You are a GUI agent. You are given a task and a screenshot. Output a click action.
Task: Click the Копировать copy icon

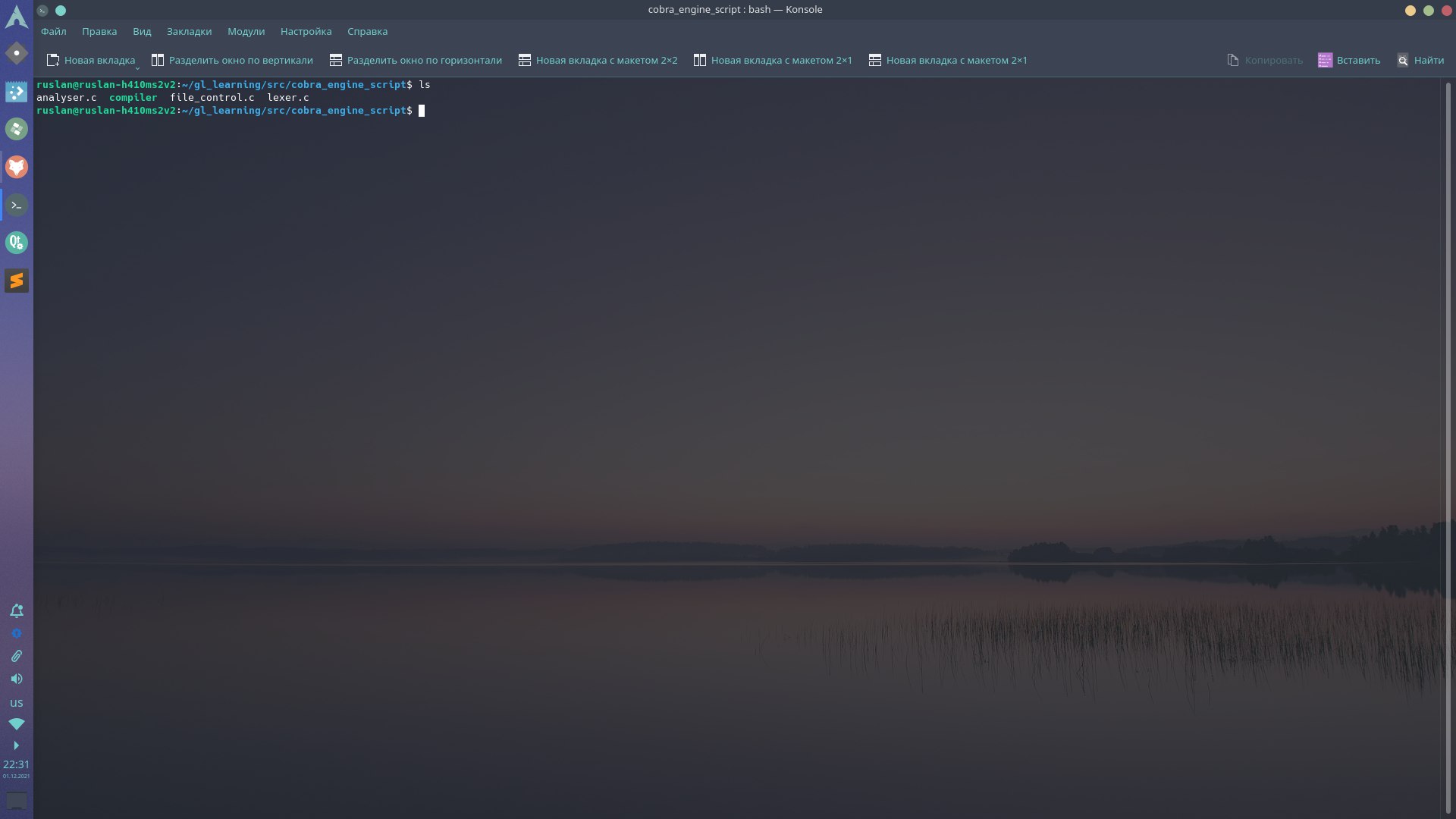pos(1233,61)
